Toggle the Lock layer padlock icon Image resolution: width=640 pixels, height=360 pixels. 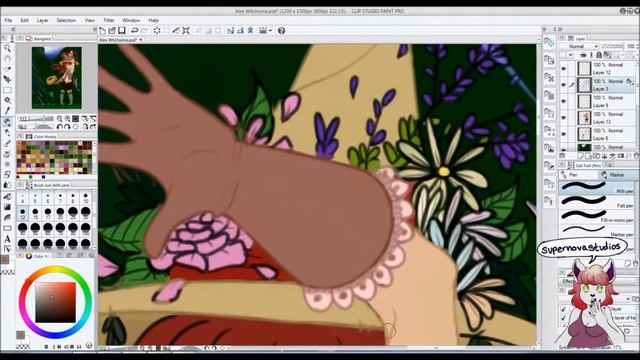click(x=599, y=55)
